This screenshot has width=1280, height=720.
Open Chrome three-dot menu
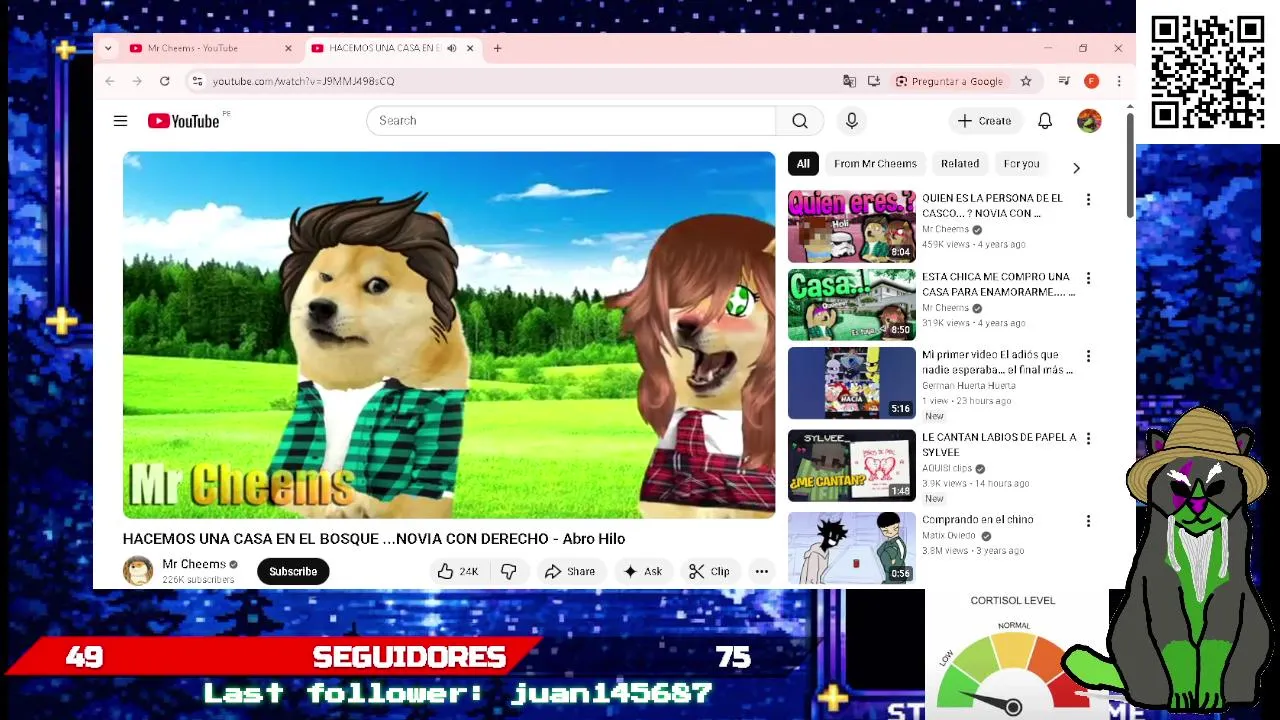1119,81
